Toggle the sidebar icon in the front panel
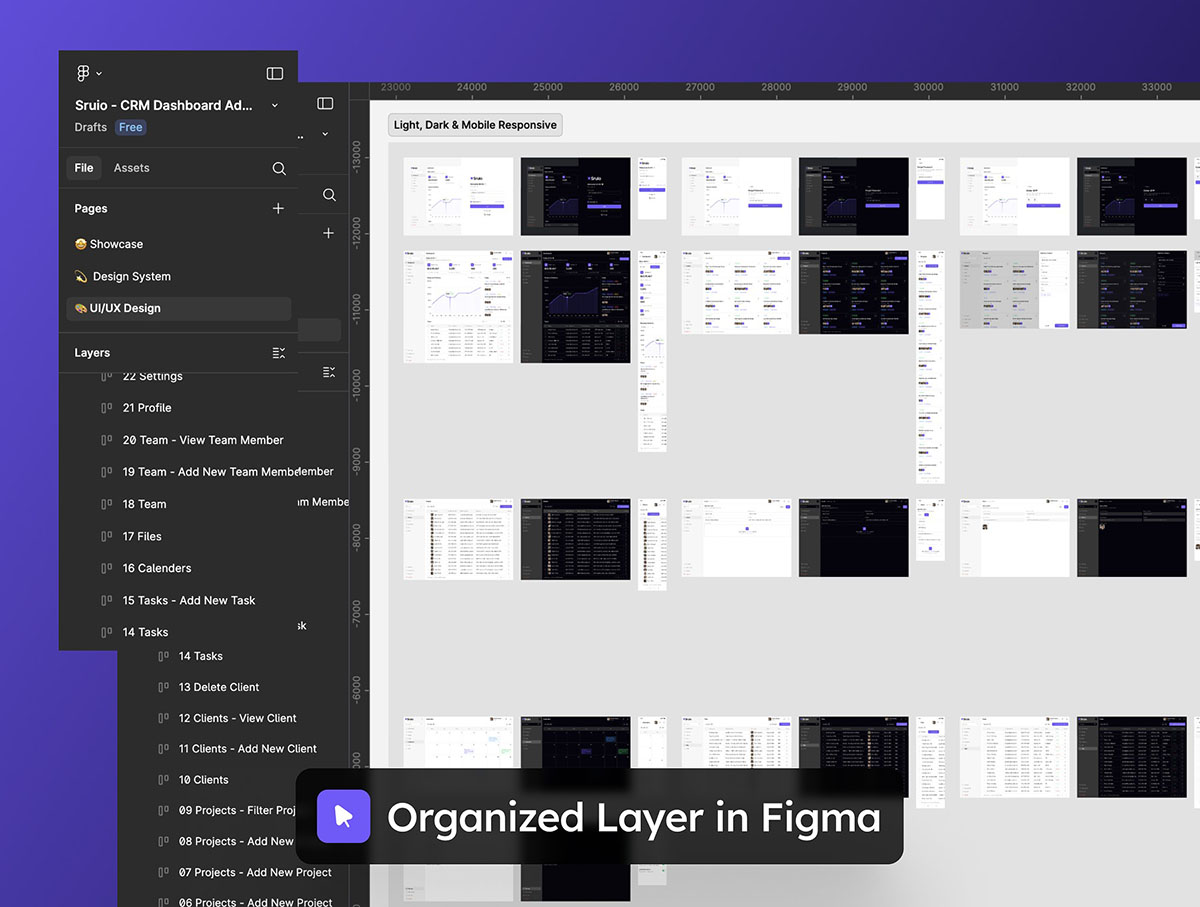Viewport: 1200px width, 907px height. [x=275, y=73]
